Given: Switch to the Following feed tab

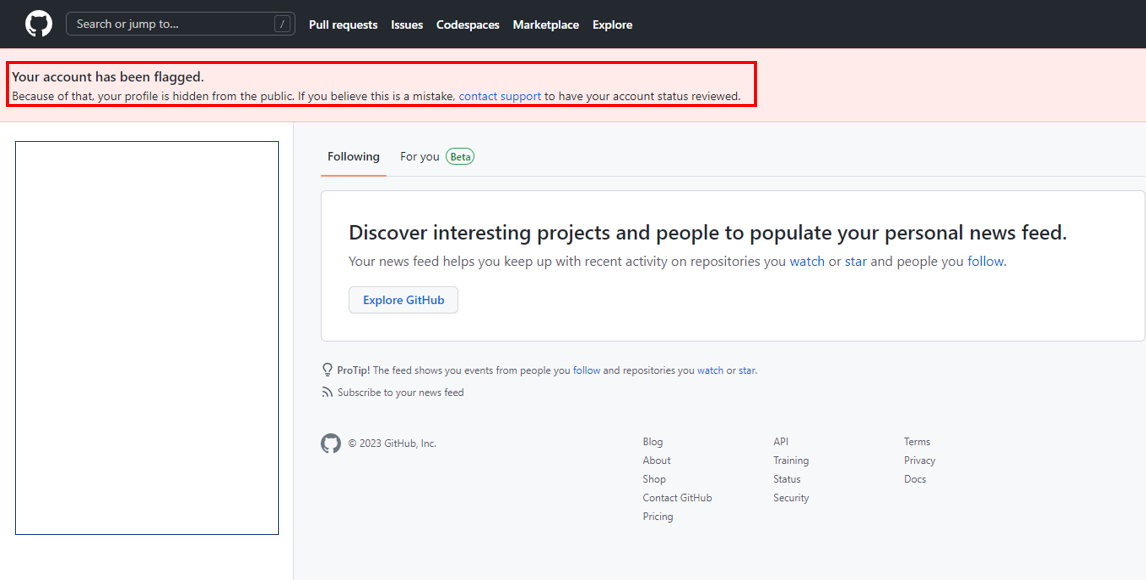Looking at the screenshot, I should tap(352, 157).
